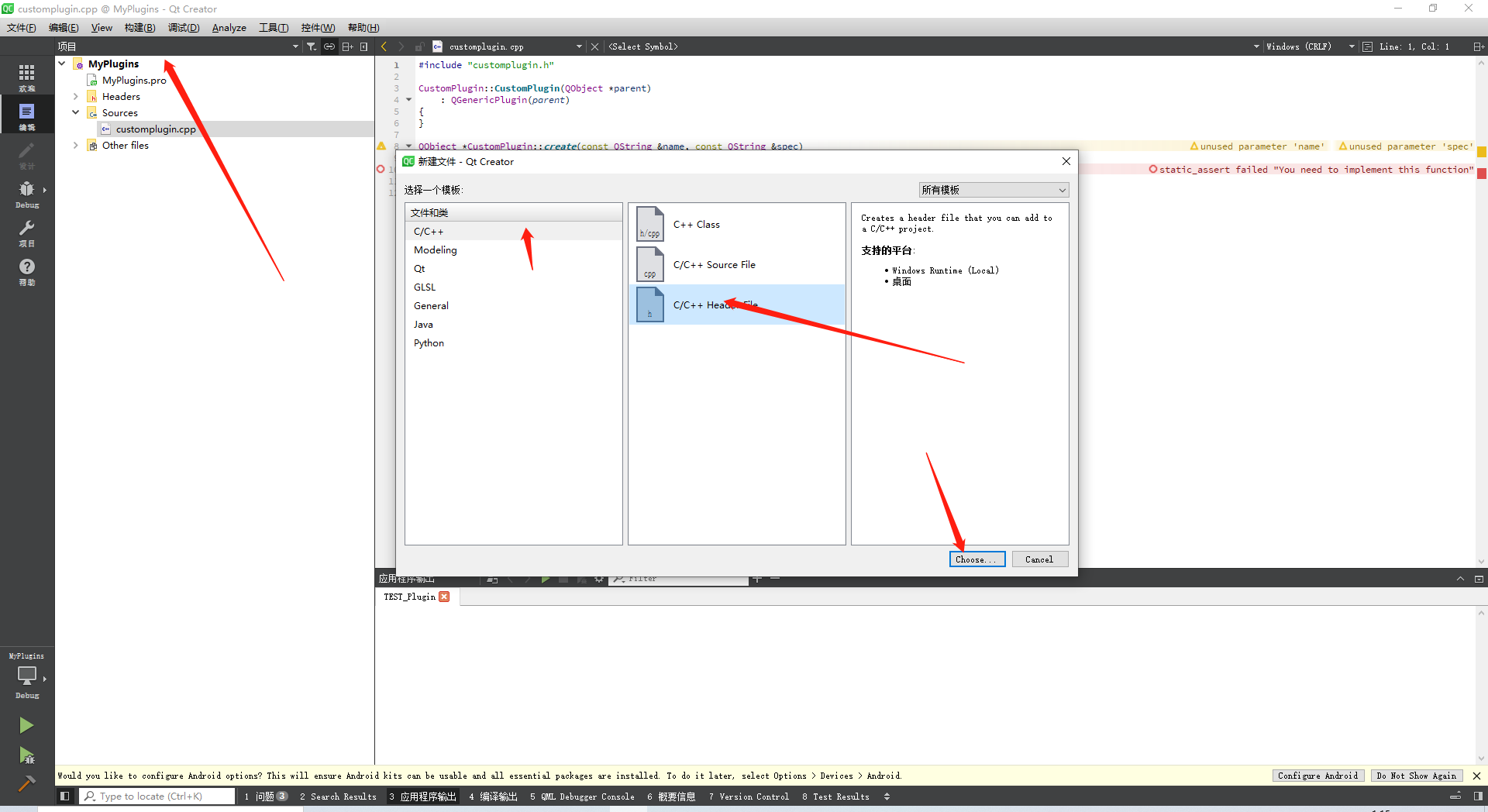This screenshot has width=1488, height=812.
Task: Open MyPlugins.pro in project tree
Action: 134,80
